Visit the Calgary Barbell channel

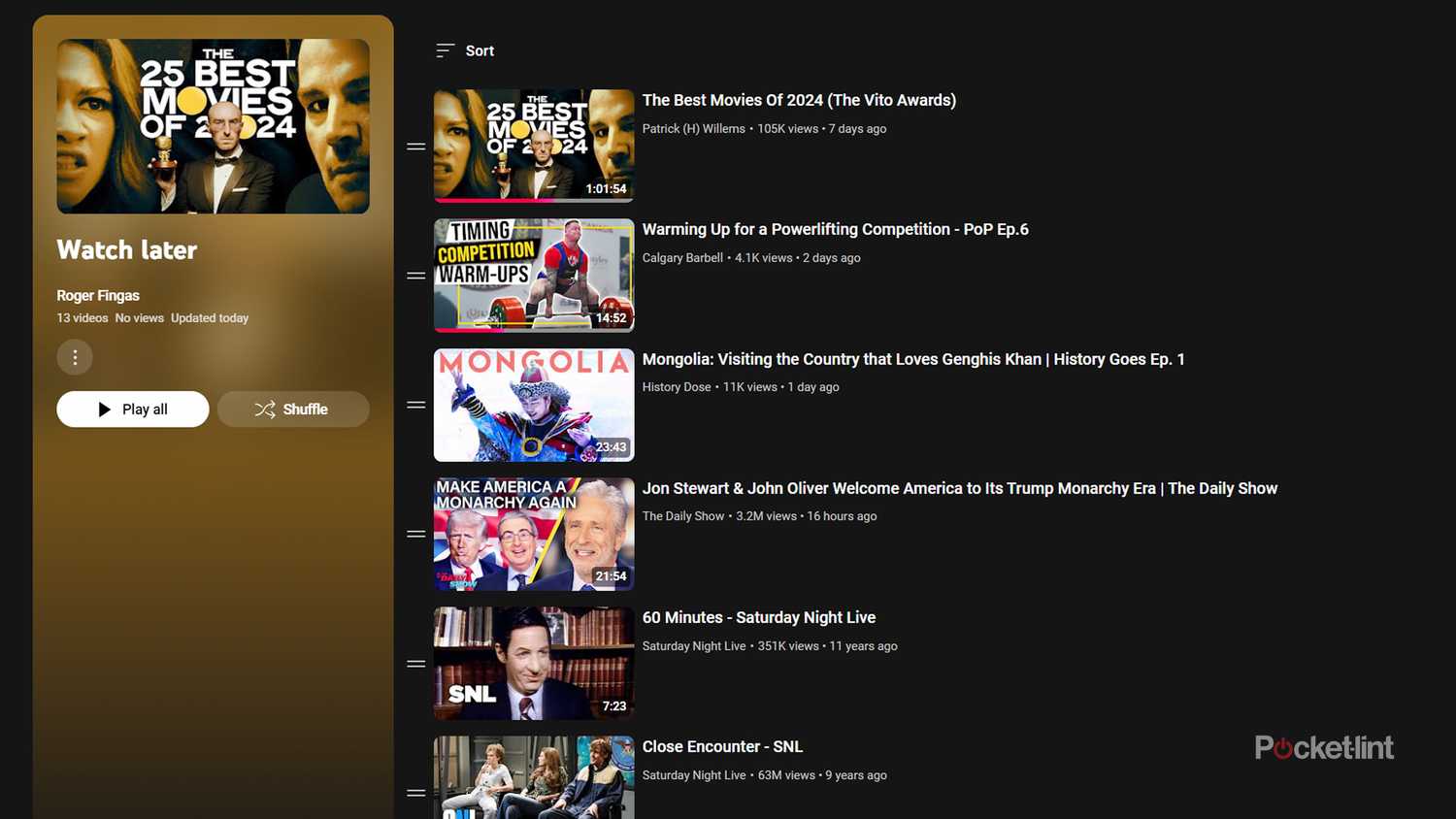pos(682,257)
